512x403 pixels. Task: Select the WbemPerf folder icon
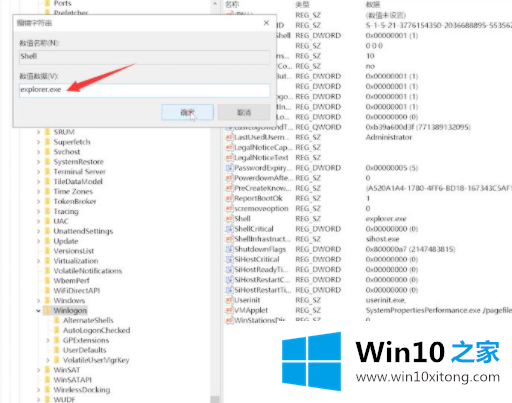(48, 281)
